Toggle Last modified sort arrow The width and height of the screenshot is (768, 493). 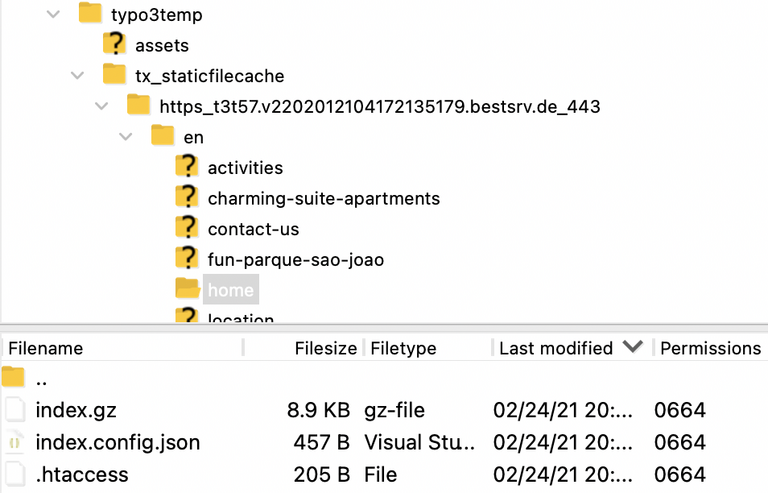pyautogui.click(x=632, y=347)
